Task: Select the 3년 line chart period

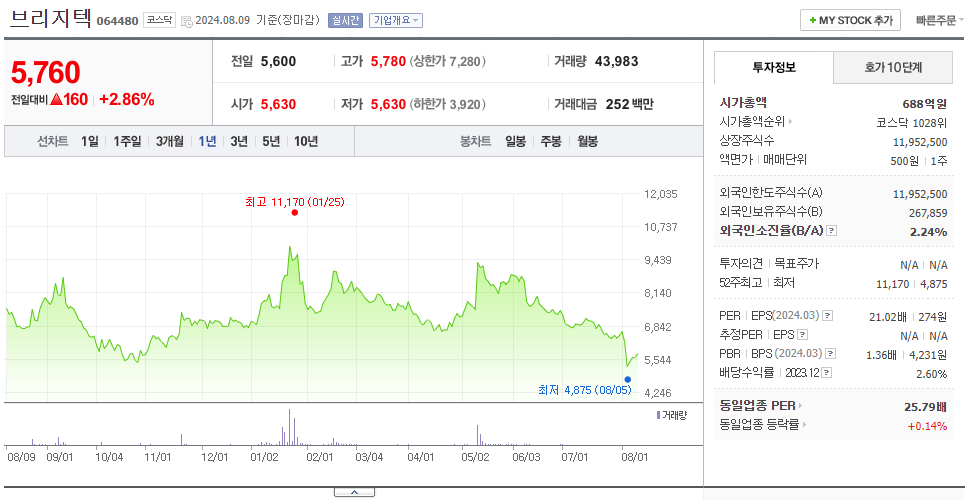Action: [x=239, y=141]
